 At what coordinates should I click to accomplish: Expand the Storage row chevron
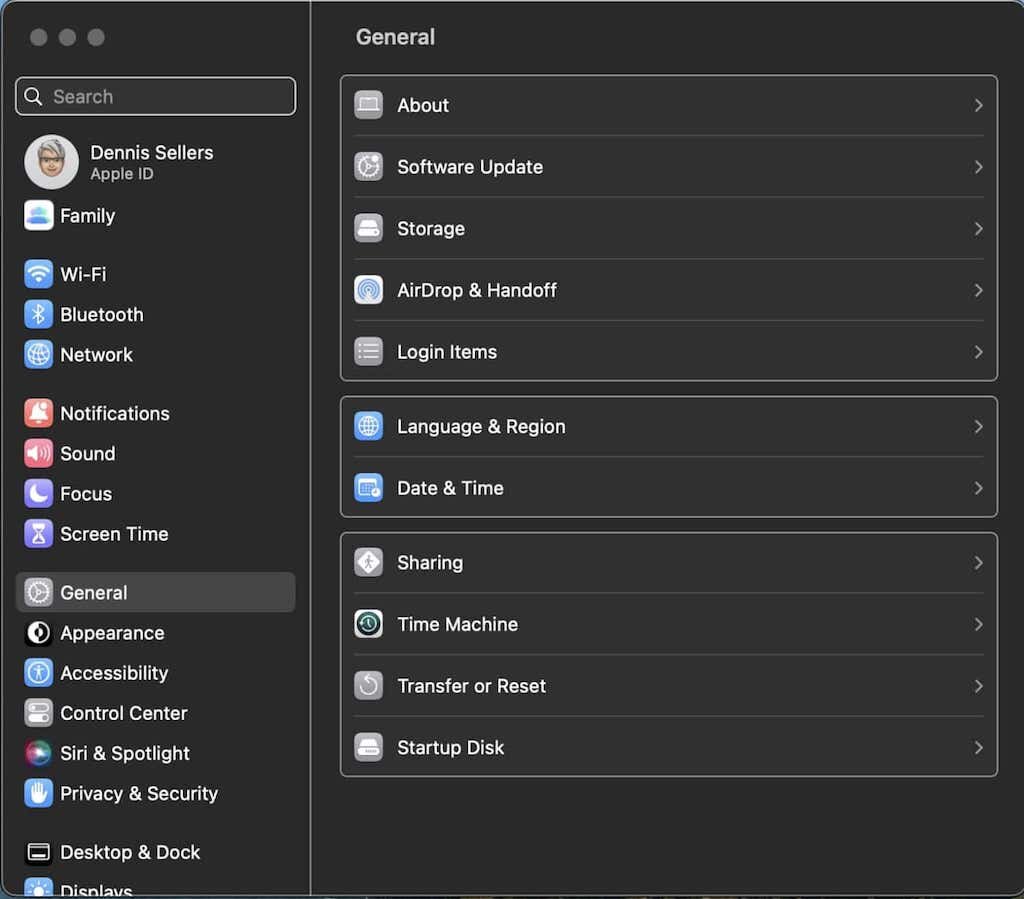tap(978, 229)
